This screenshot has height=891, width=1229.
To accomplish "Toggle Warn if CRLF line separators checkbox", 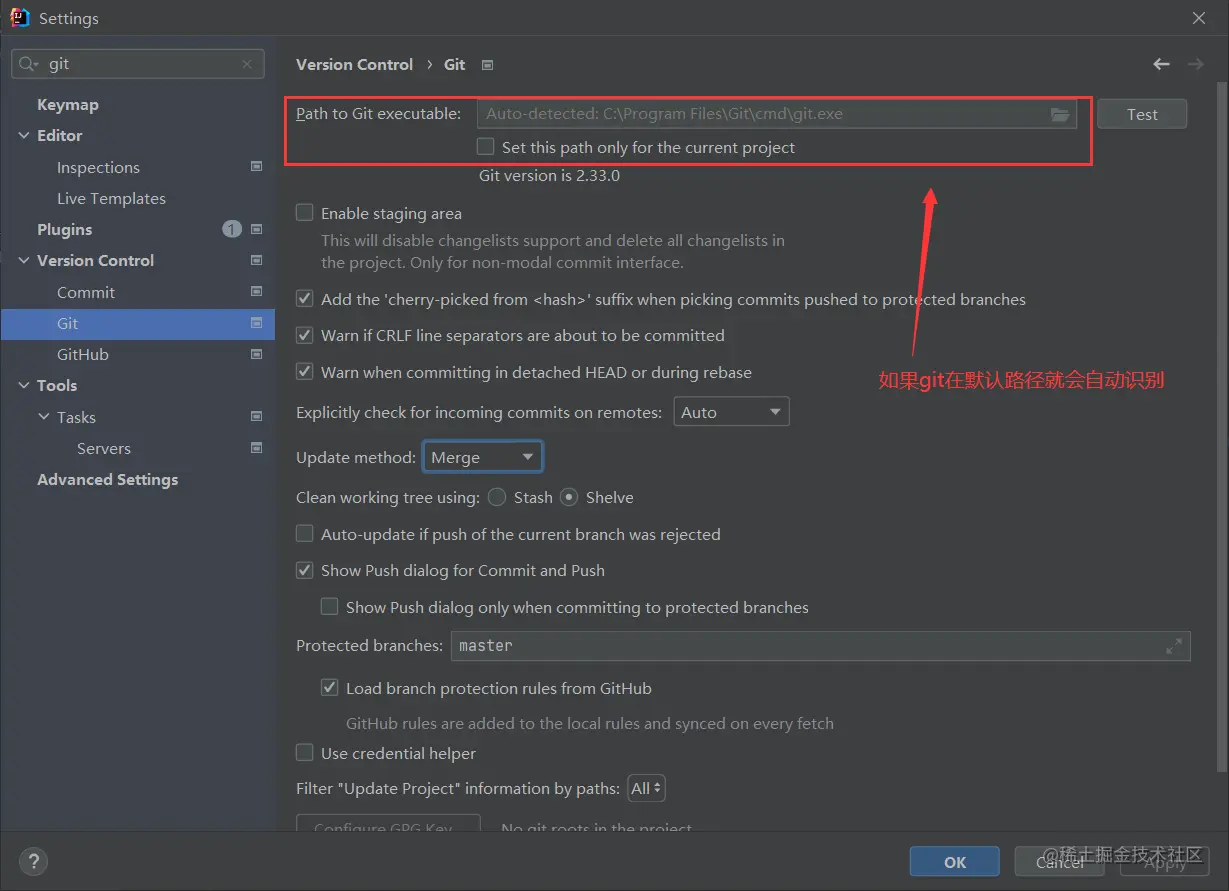I will coord(305,336).
